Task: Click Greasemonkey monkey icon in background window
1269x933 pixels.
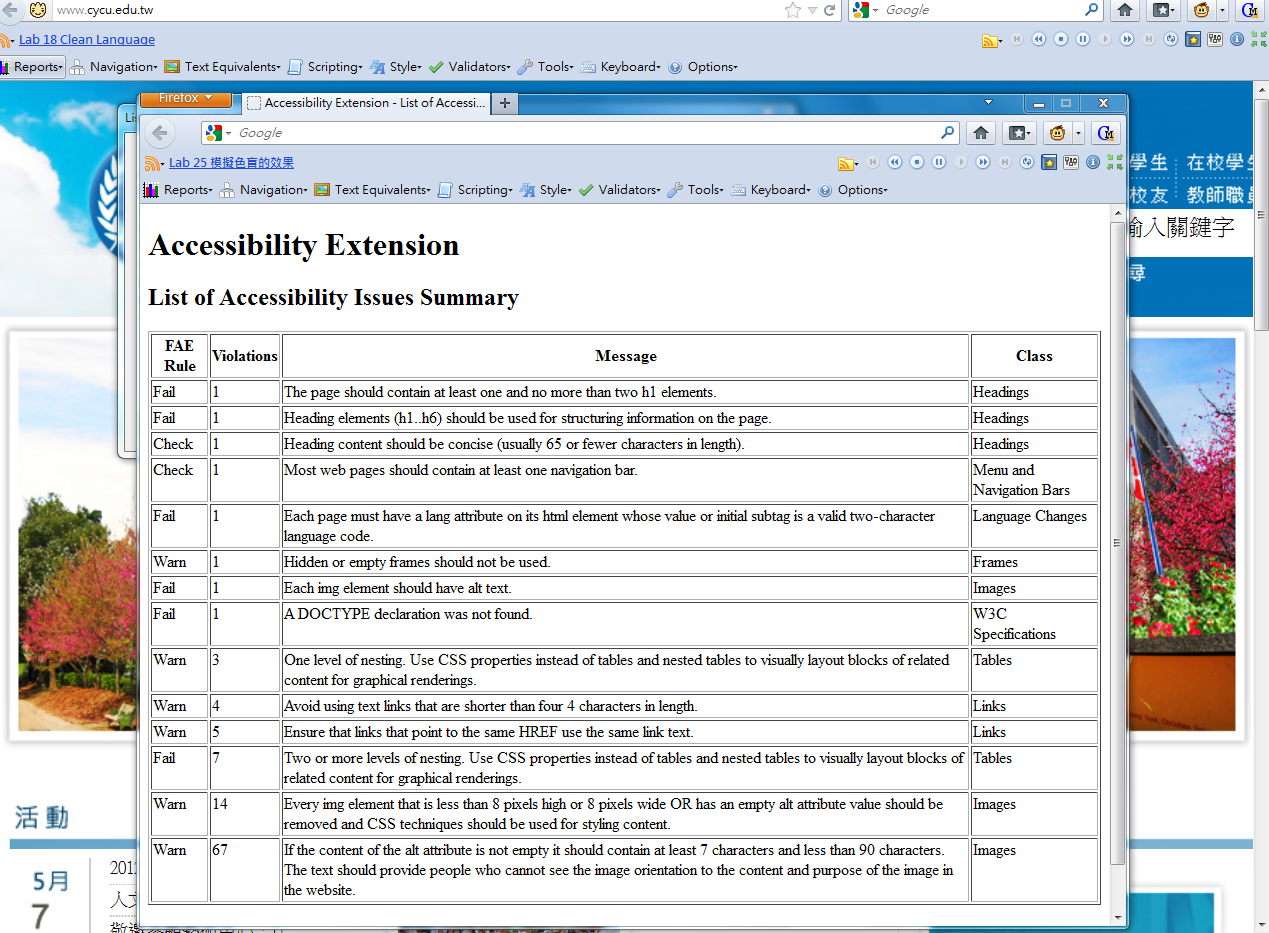Action: point(1200,10)
